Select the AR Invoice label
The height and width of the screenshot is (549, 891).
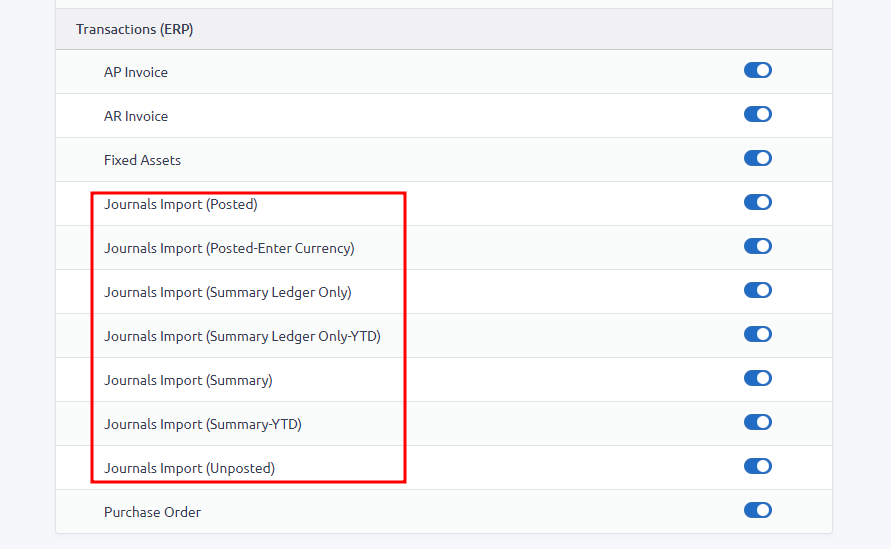136,116
